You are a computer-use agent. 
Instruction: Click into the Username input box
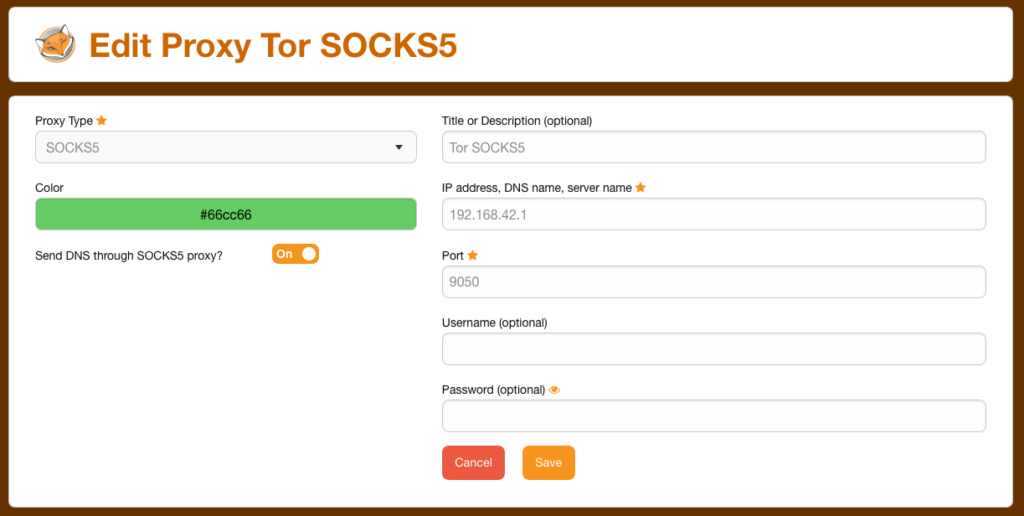point(714,349)
